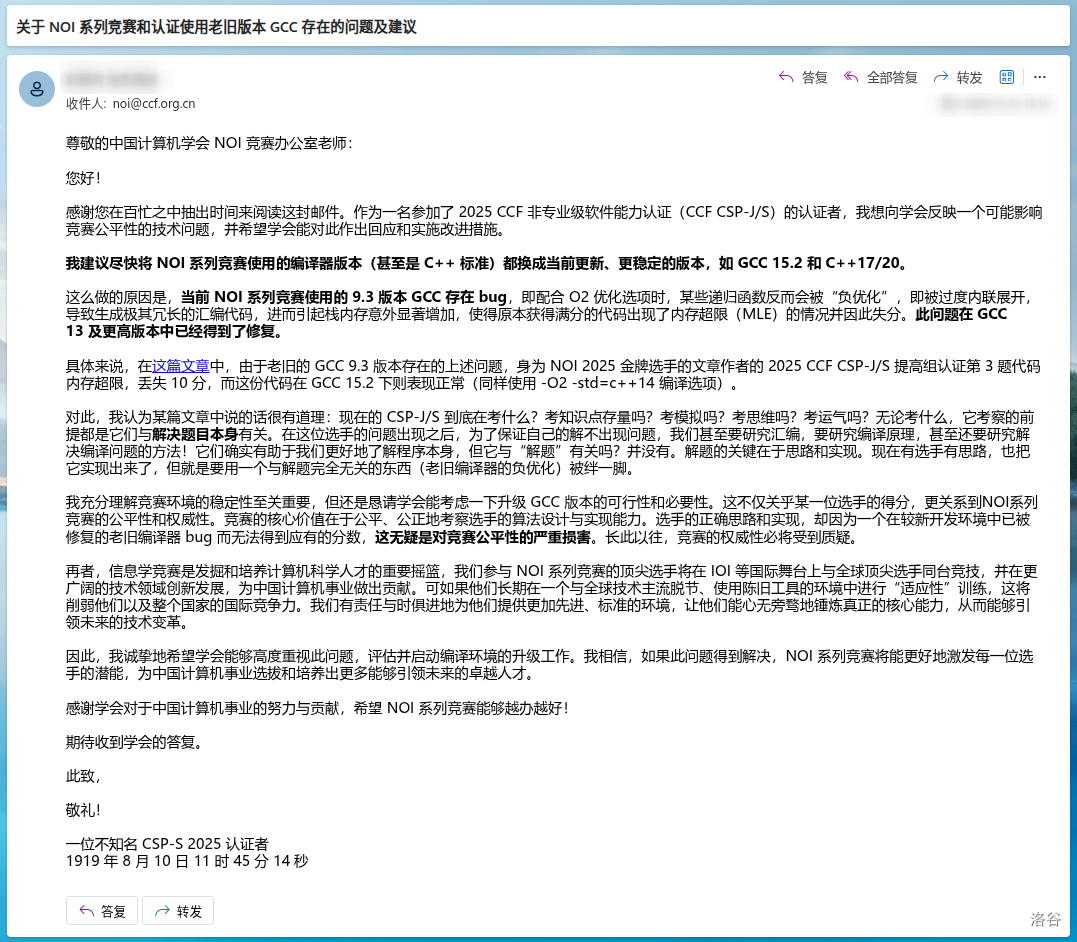Image resolution: width=1077 pixels, height=942 pixels.
Task: Click the signature 一位不知名 CSP-S 2025 认证者
Action: [x=167, y=843]
